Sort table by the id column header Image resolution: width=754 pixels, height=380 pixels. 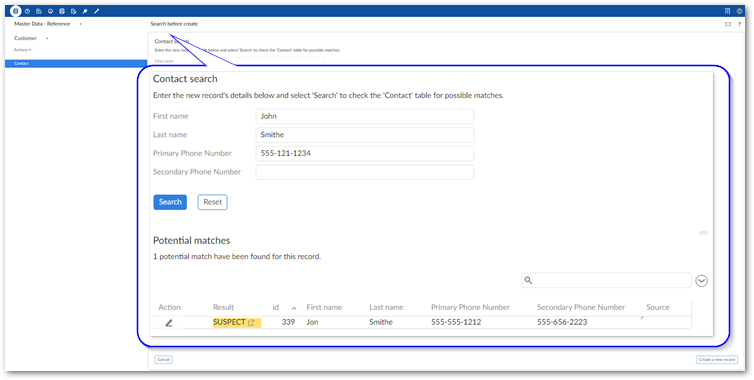pyautogui.click(x=276, y=307)
